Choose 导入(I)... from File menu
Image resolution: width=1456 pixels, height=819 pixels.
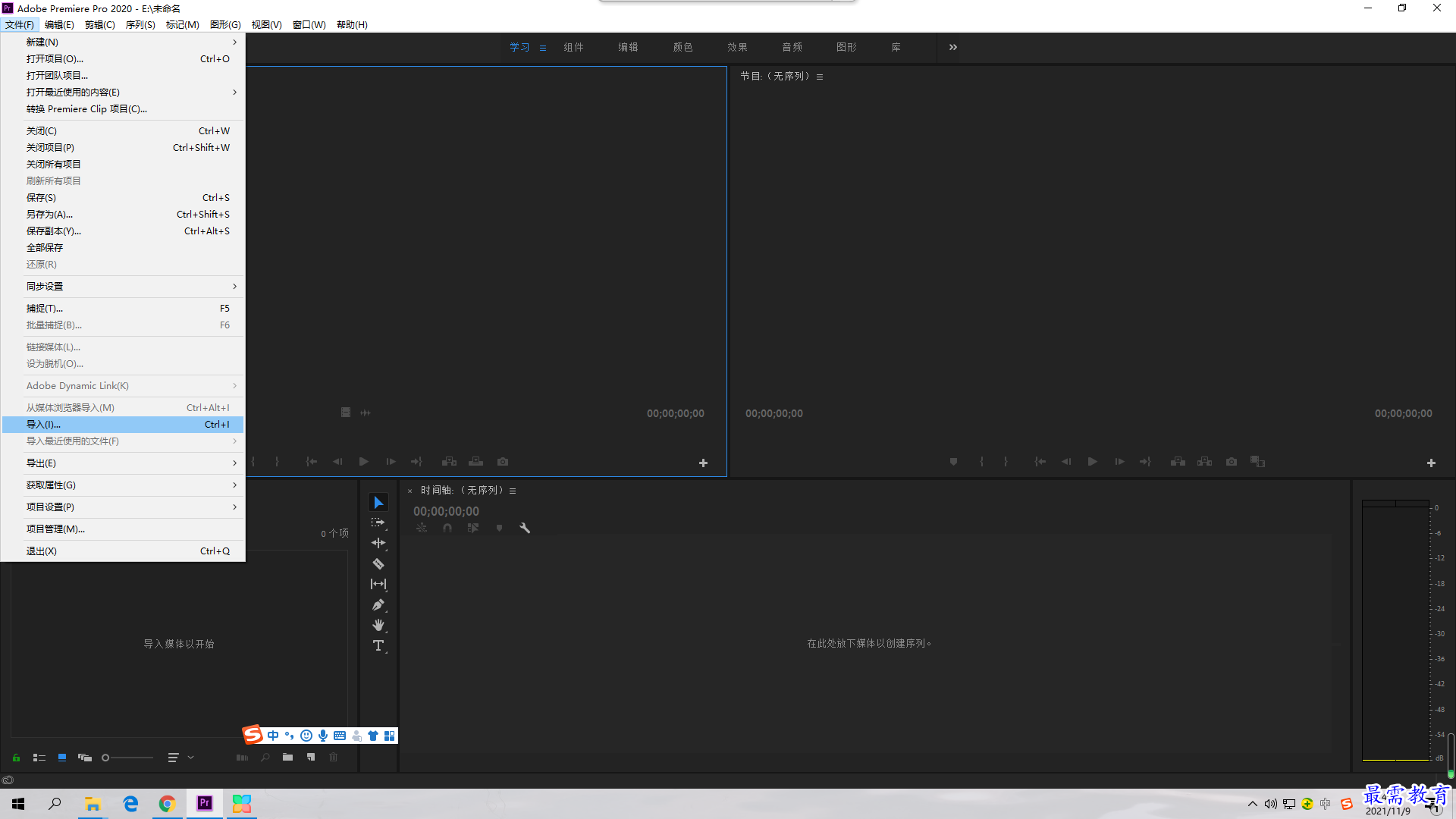(123, 424)
